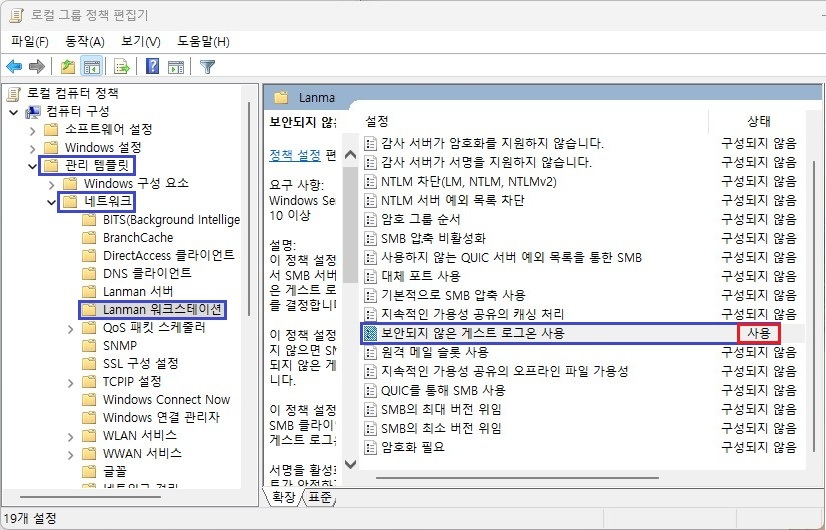
Task: Click the settings list horizontal scrollbar
Action: pyautogui.click(x=517, y=478)
